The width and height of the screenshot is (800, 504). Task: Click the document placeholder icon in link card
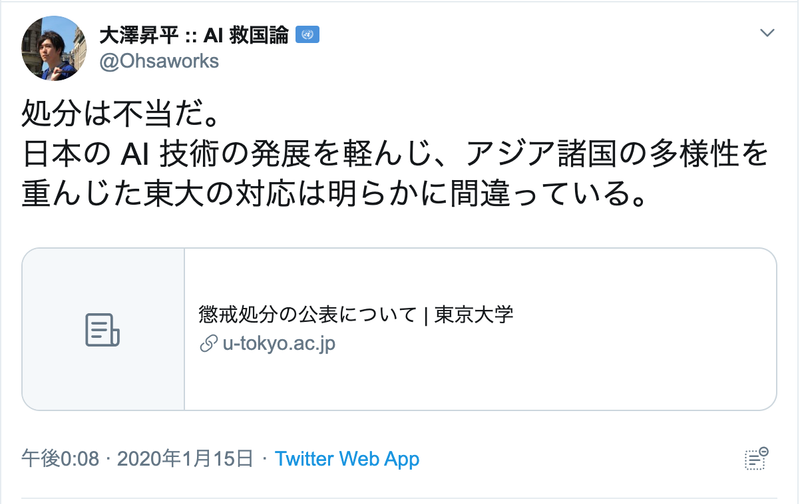tap(103, 329)
